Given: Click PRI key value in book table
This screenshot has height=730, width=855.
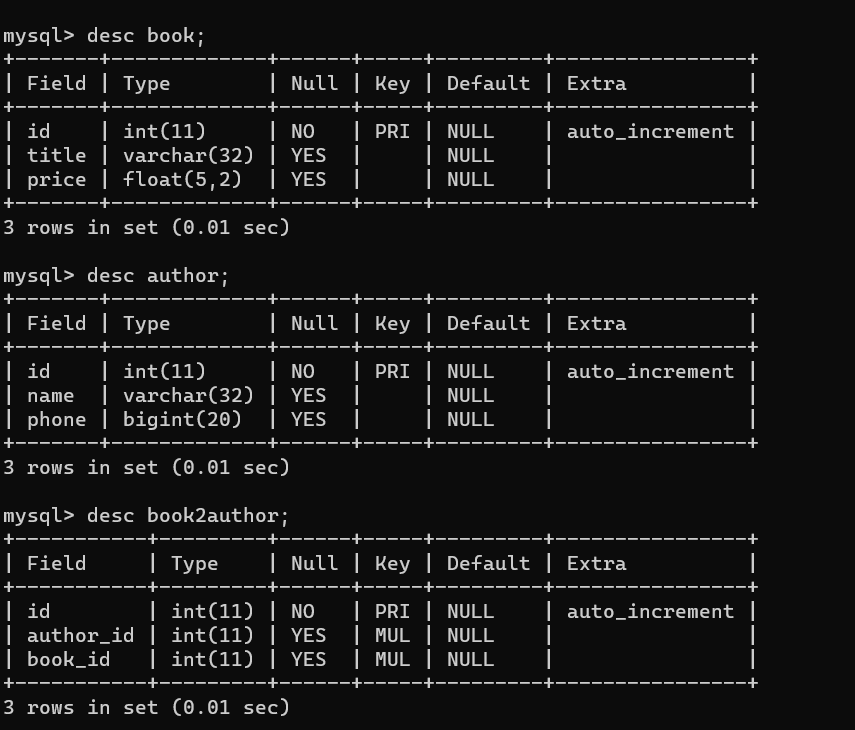Looking at the screenshot, I should coord(393,132).
